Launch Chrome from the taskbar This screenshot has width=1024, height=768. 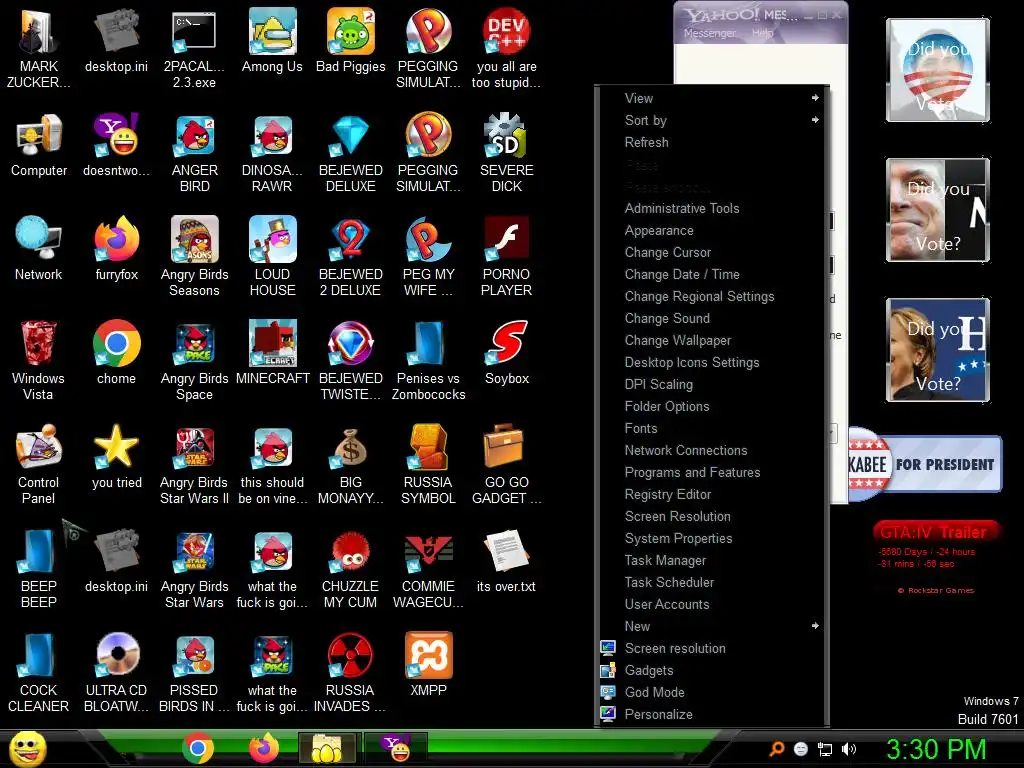click(x=198, y=749)
